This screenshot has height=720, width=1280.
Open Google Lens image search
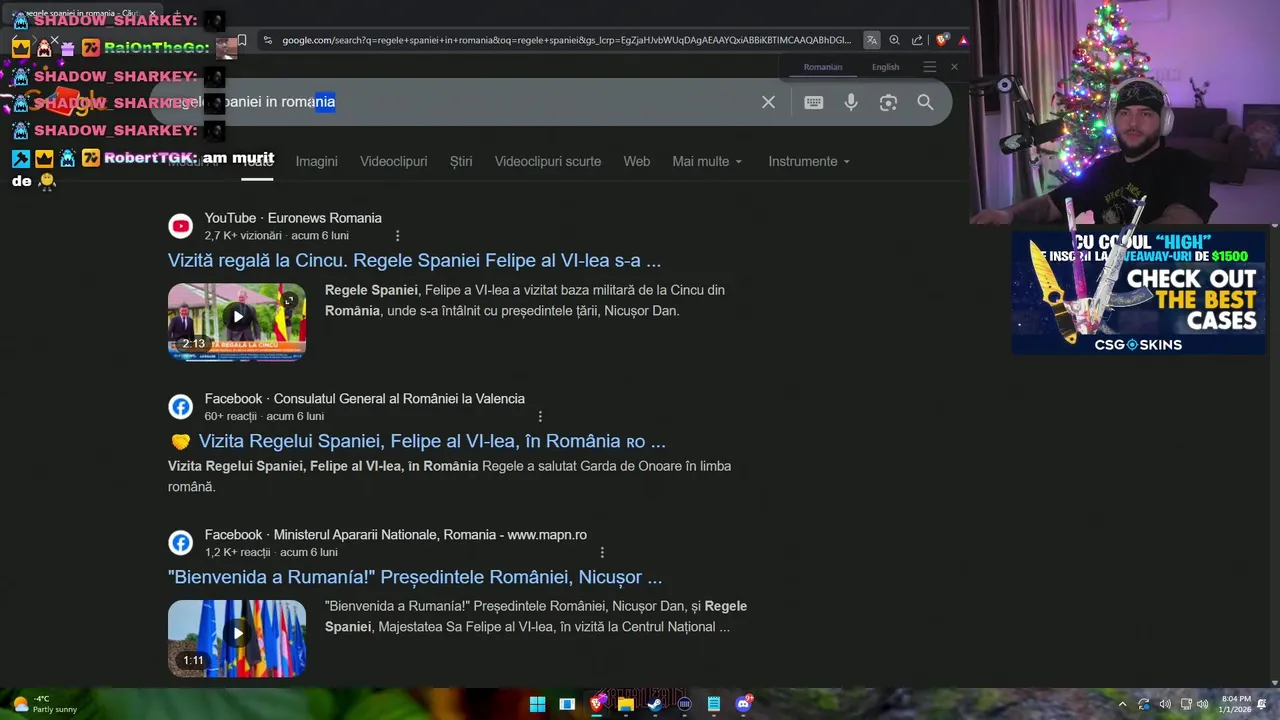point(888,102)
